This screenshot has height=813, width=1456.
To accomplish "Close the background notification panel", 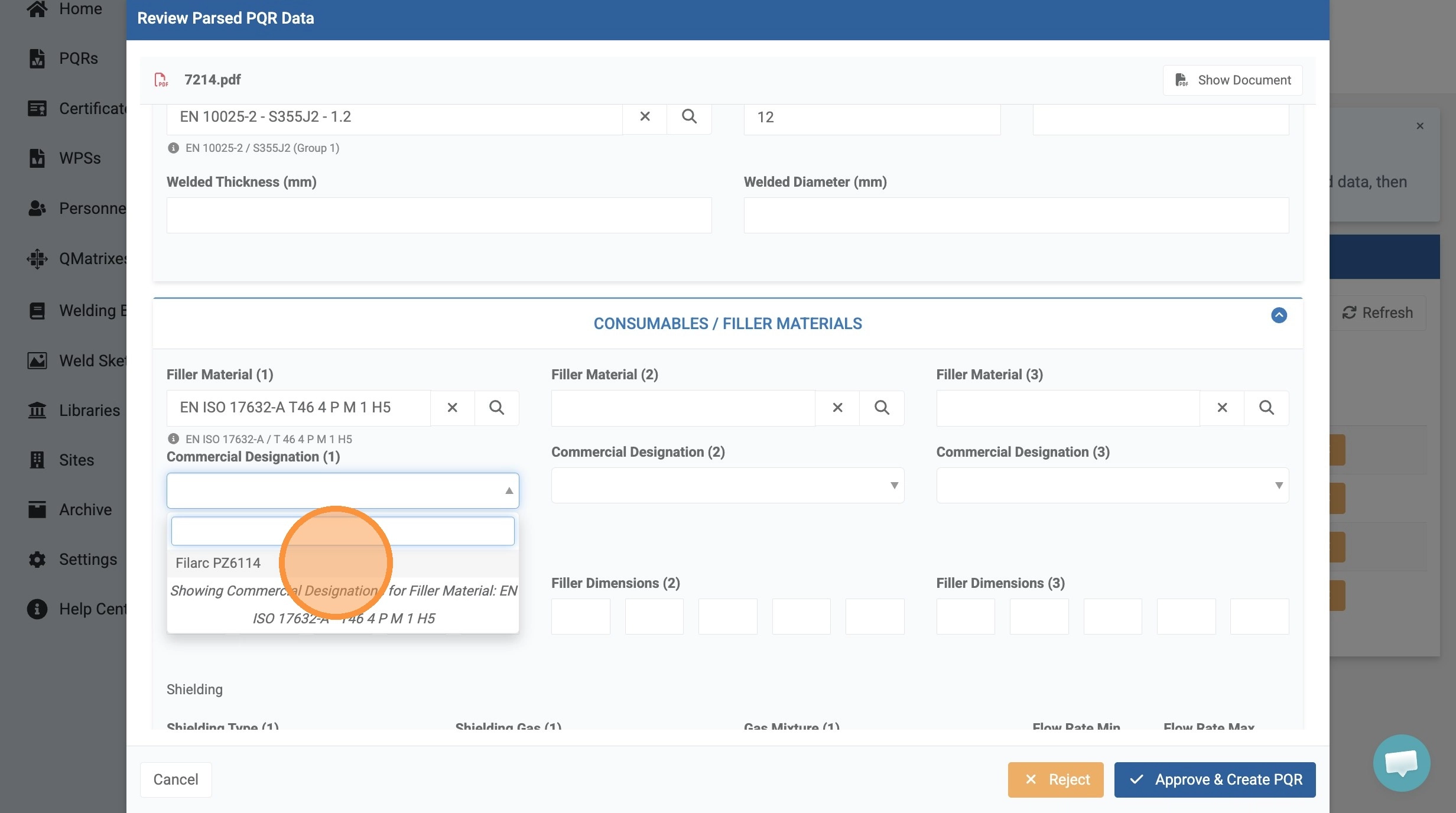I will point(1420,126).
